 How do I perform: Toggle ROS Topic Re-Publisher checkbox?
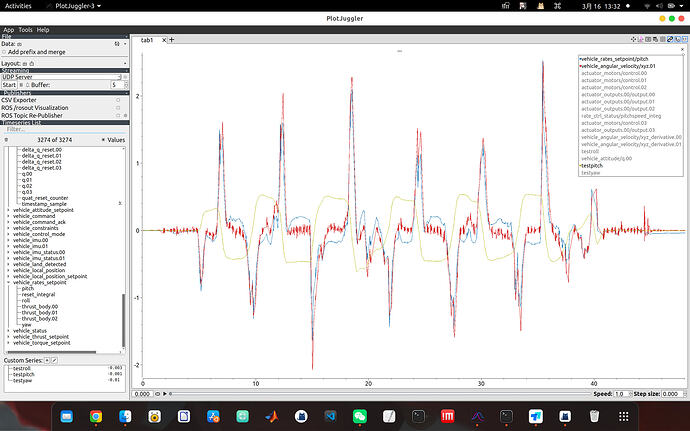coord(118,115)
